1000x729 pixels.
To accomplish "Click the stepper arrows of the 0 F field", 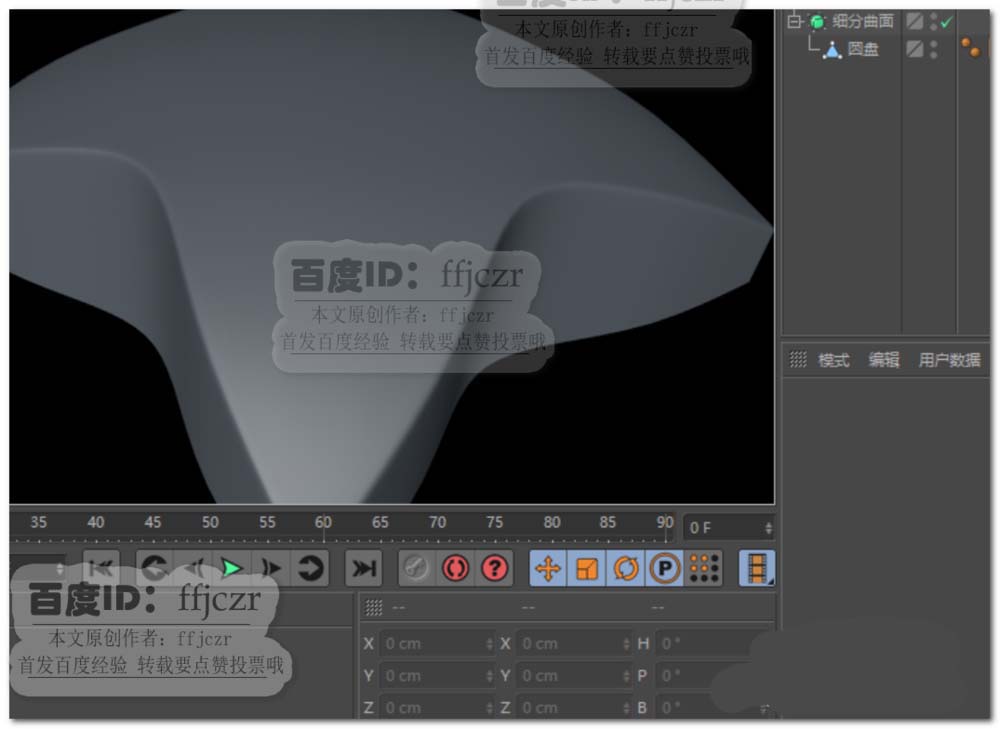I will click(x=768, y=528).
